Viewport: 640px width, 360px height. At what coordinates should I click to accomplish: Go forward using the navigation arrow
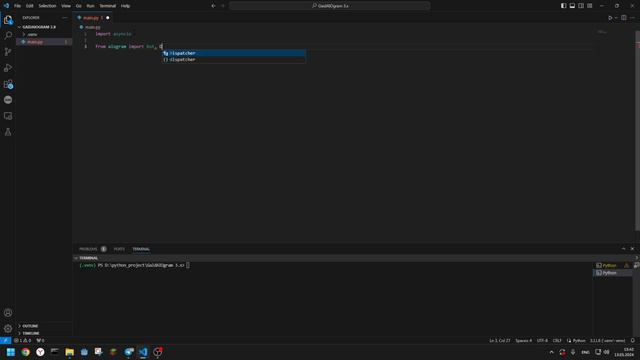[223, 6]
